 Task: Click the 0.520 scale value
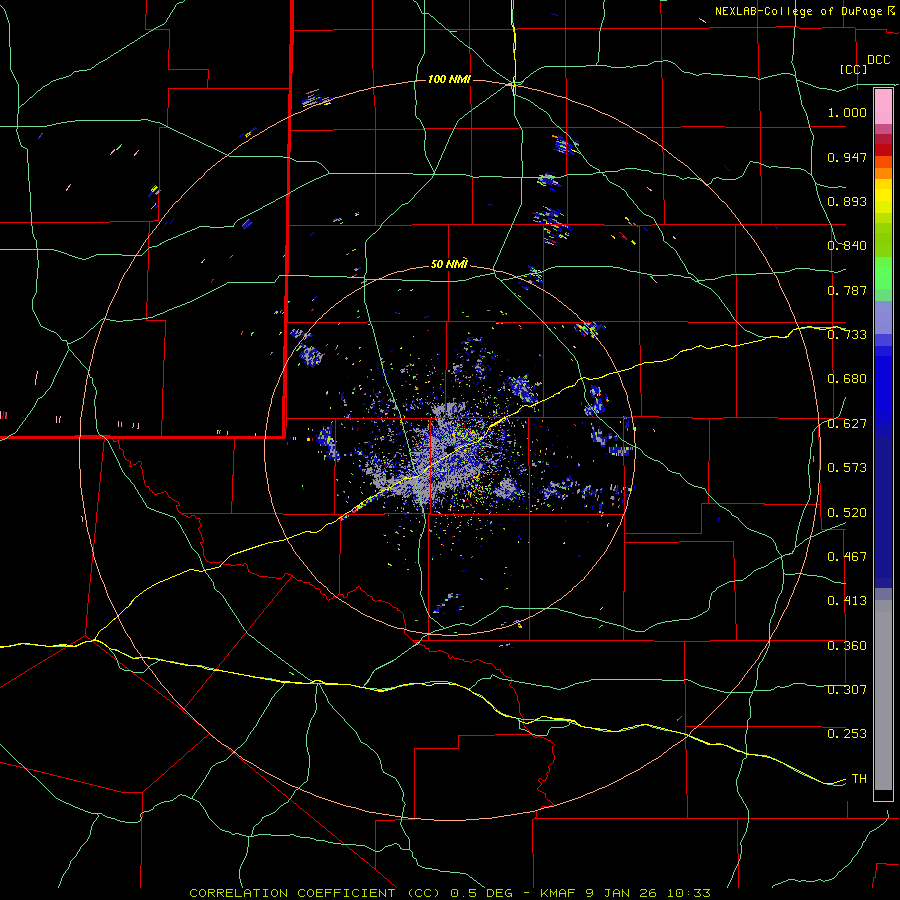(847, 513)
